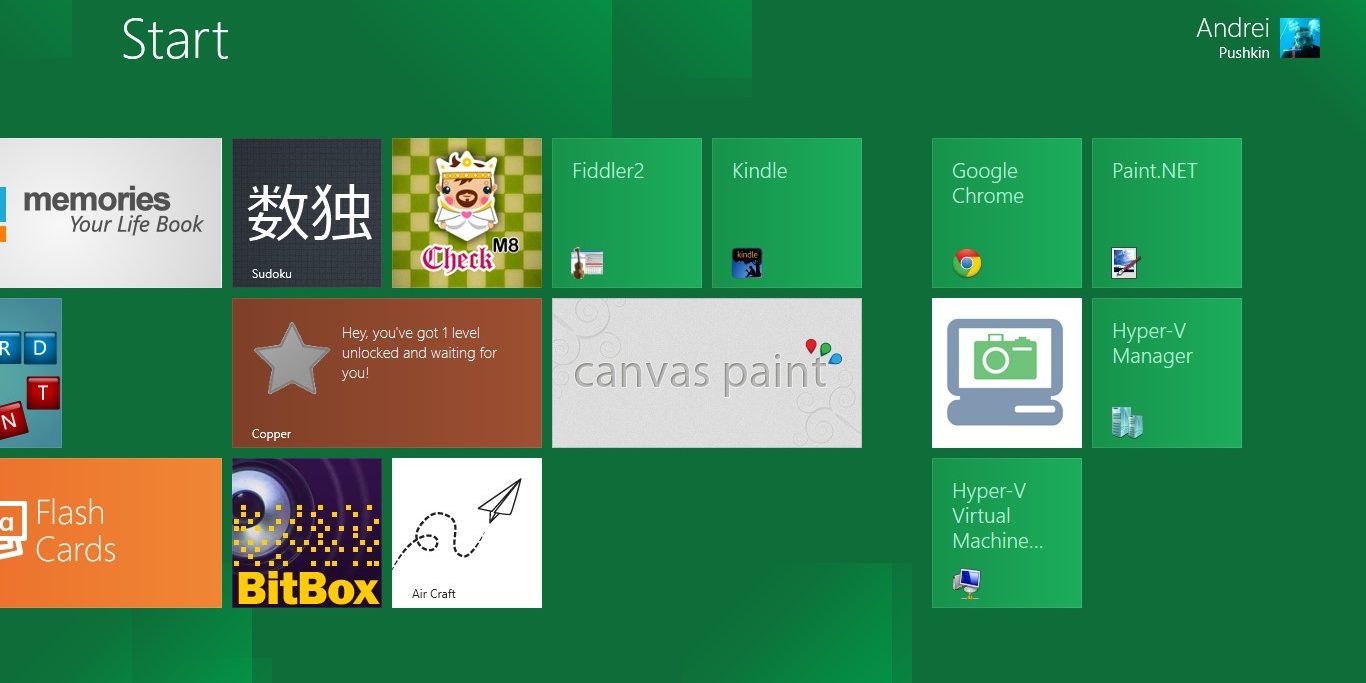Launch Google Chrome from its tile
This screenshot has width=1366, height=683.
1007,213
